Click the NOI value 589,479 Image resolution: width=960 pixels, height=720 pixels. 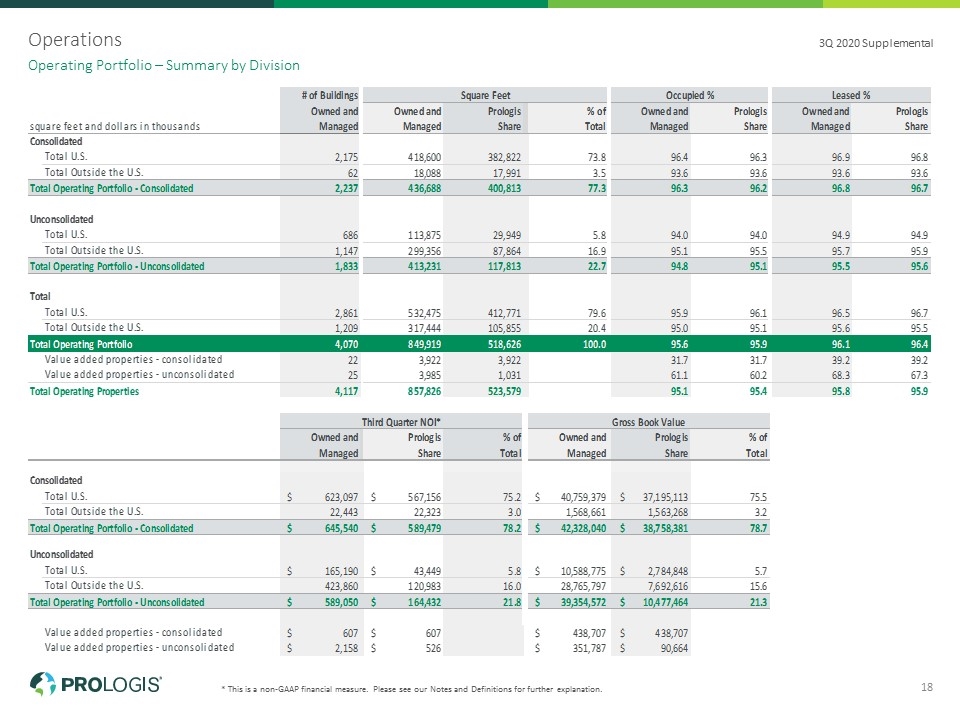[424, 528]
